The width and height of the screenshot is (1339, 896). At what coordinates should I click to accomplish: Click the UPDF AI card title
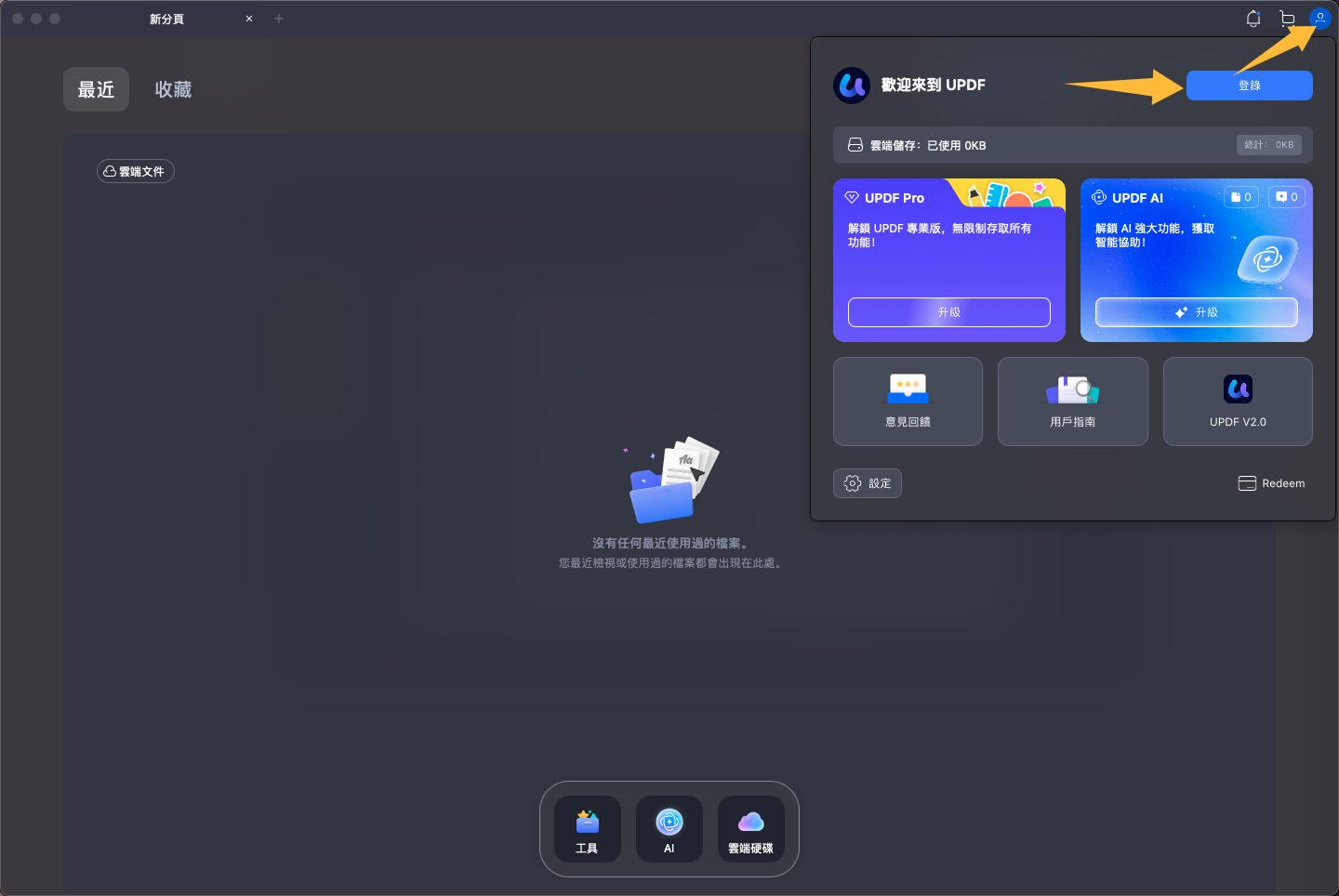coord(1137,198)
